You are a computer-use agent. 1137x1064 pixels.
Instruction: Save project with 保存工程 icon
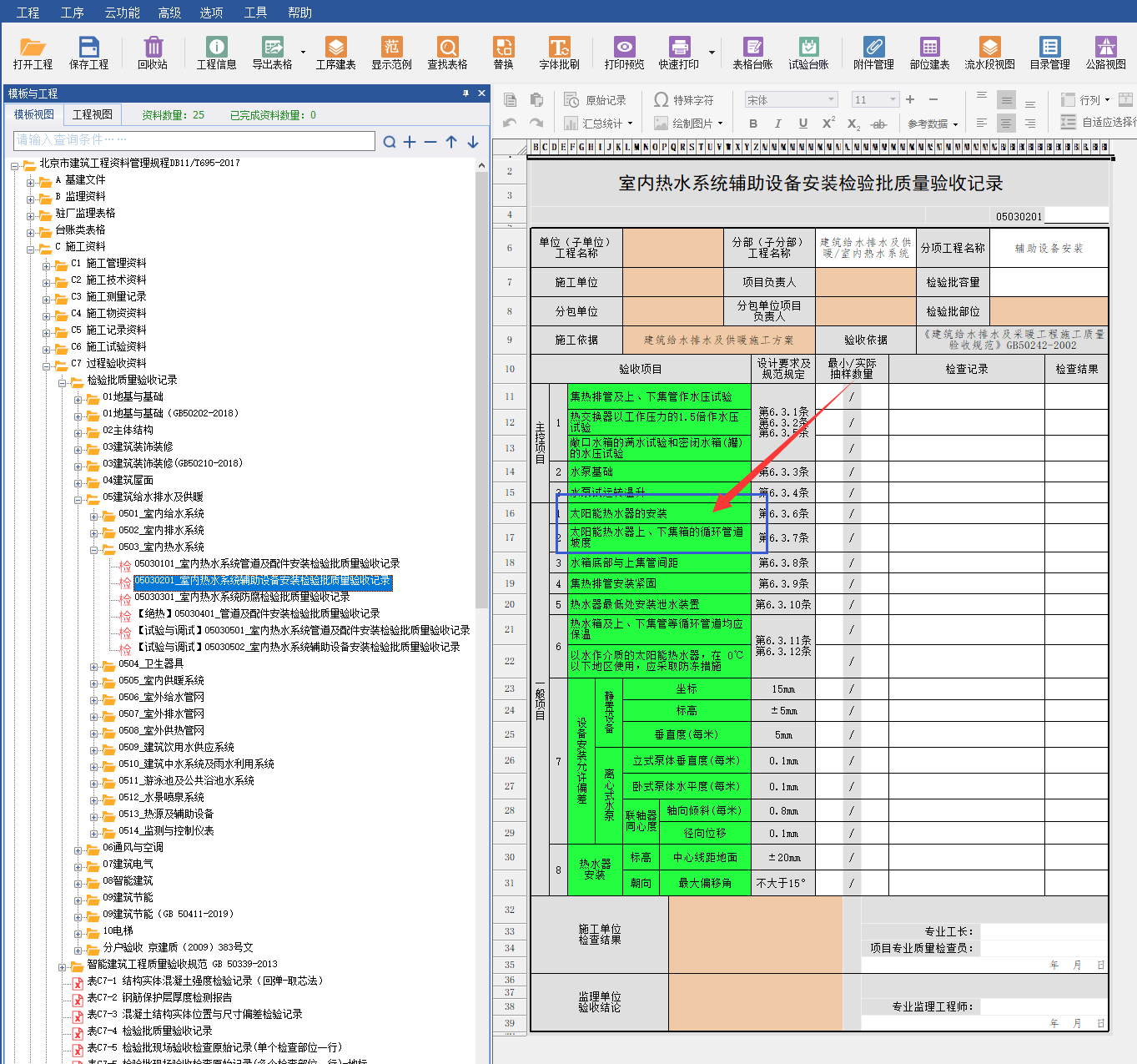coord(89,53)
